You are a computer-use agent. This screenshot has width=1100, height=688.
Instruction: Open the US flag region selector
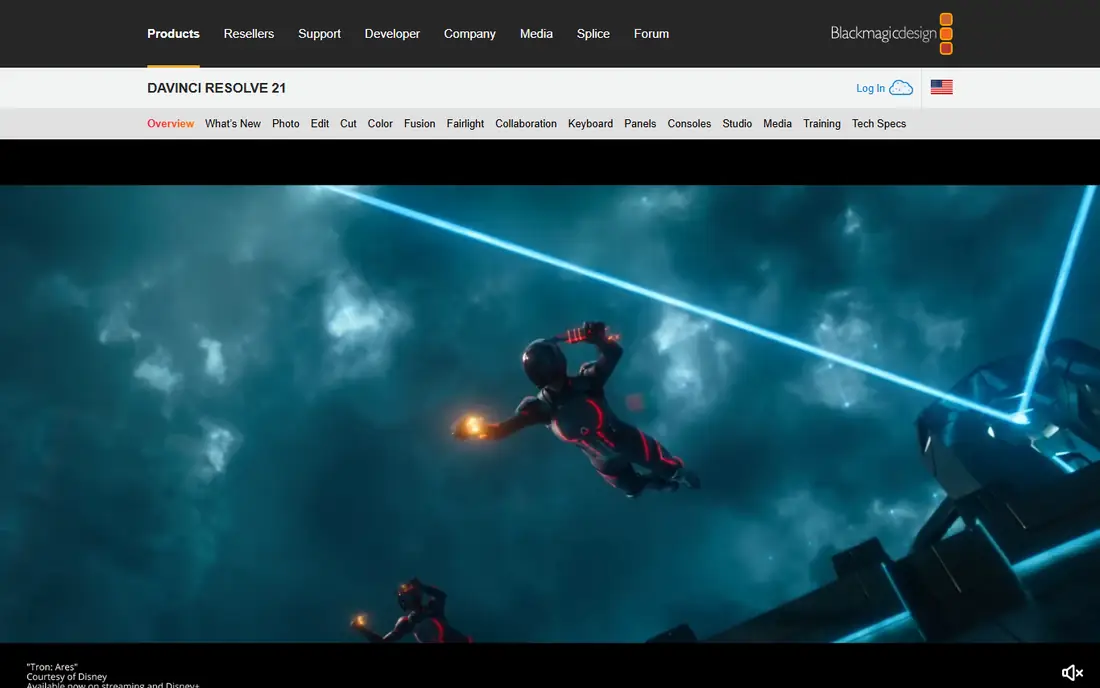coord(941,87)
